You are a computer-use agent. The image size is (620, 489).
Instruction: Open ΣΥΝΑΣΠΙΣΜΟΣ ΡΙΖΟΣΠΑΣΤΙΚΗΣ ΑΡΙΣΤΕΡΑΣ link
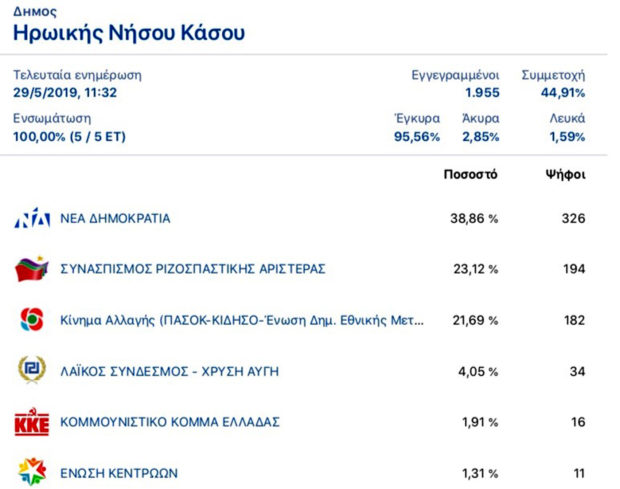pyautogui.click(x=193, y=269)
